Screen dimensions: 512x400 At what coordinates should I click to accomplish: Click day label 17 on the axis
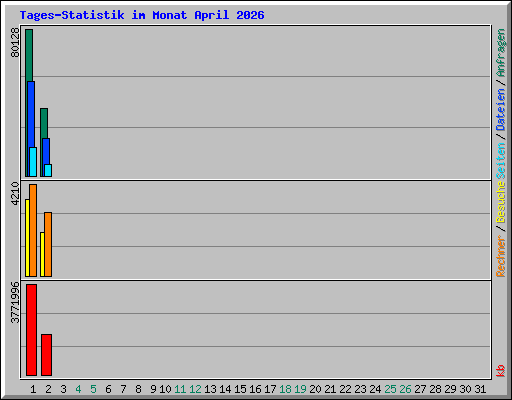pyautogui.click(x=270, y=389)
